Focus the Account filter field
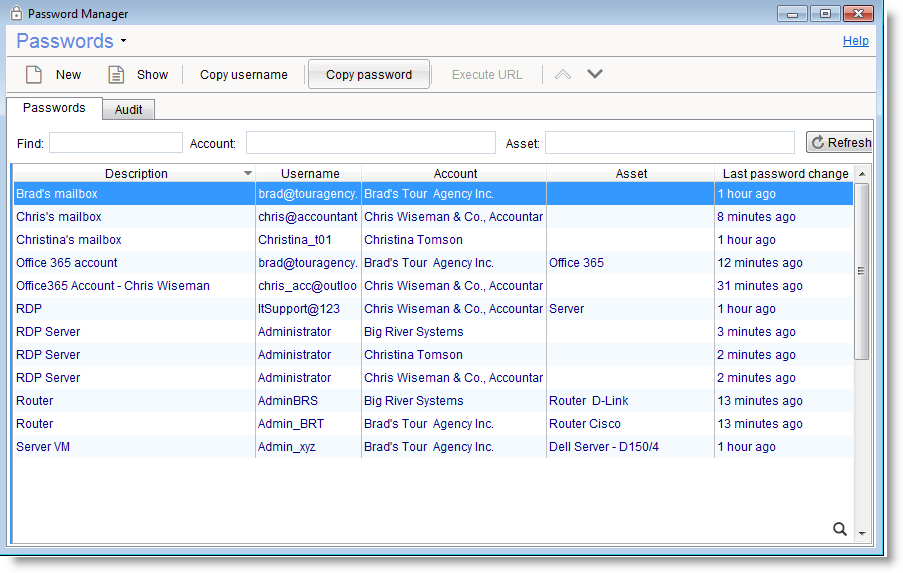 pyautogui.click(x=370, y=143)
